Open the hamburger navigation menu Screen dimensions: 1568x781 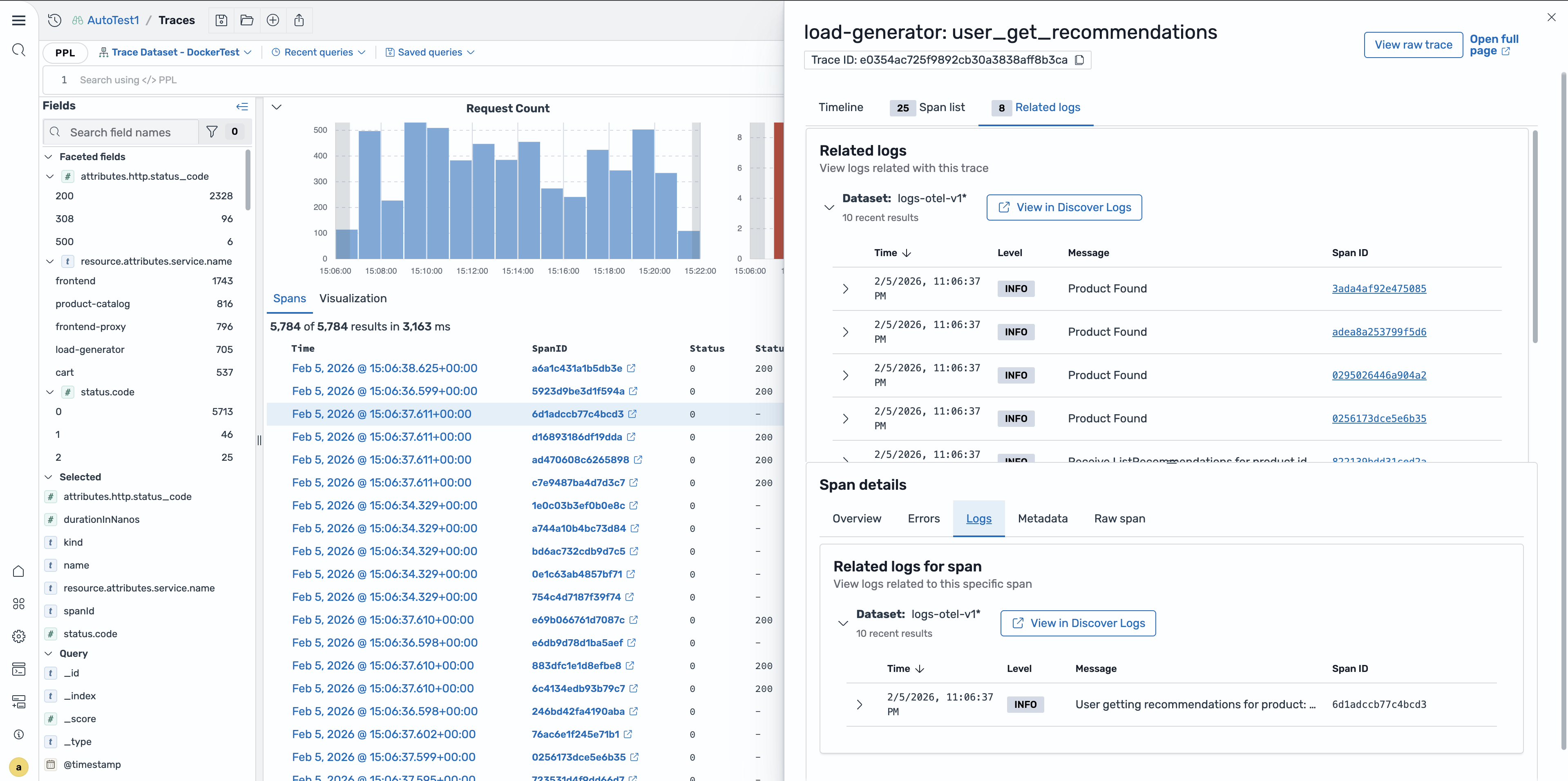pyautogui.click(x=19, y=20)
